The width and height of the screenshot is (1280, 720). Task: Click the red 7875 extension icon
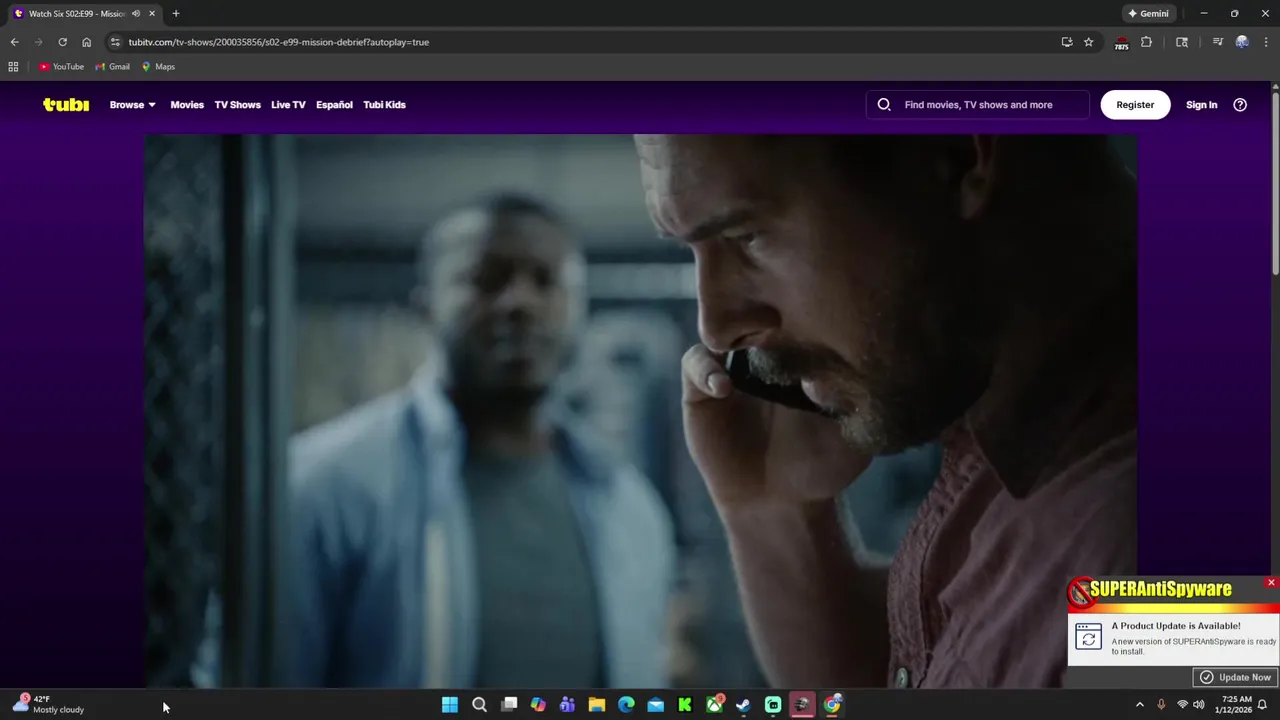tap(1121, 43)
